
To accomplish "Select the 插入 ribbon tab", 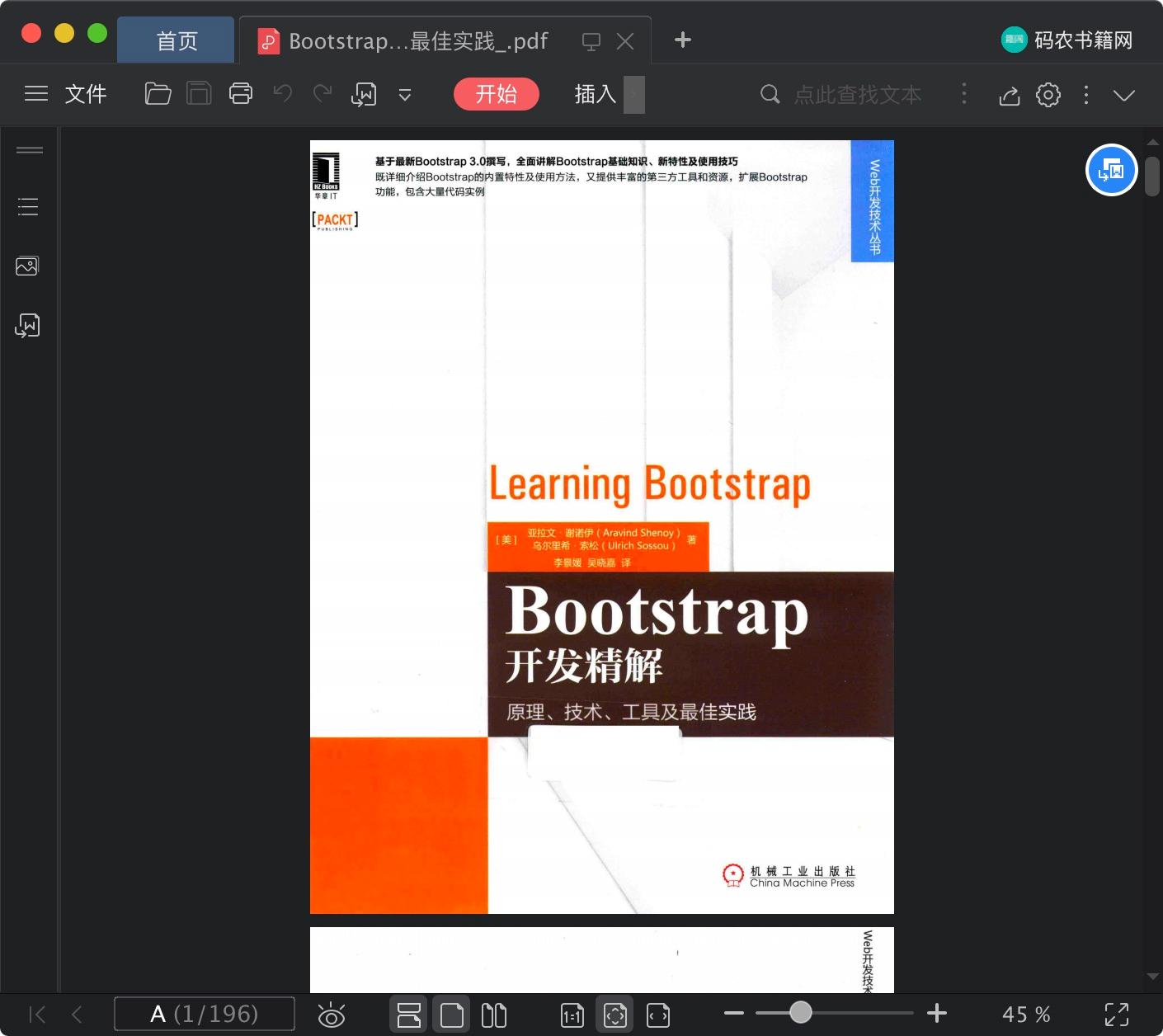I will [596, 94].
